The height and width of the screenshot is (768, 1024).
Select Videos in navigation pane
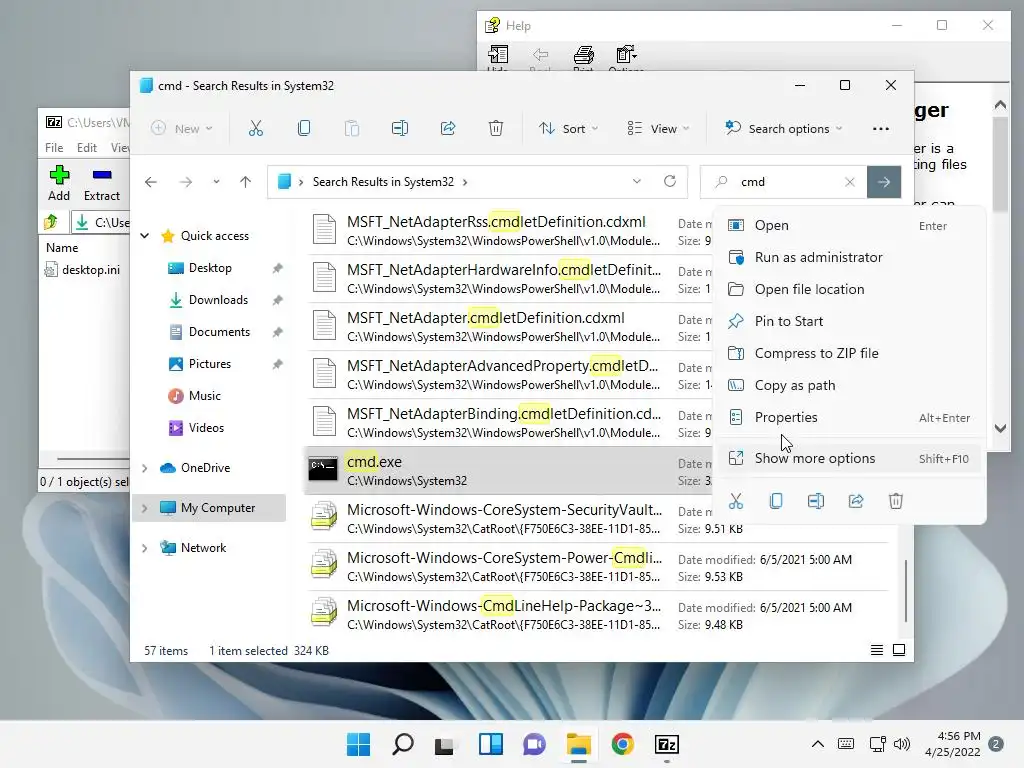206,428
